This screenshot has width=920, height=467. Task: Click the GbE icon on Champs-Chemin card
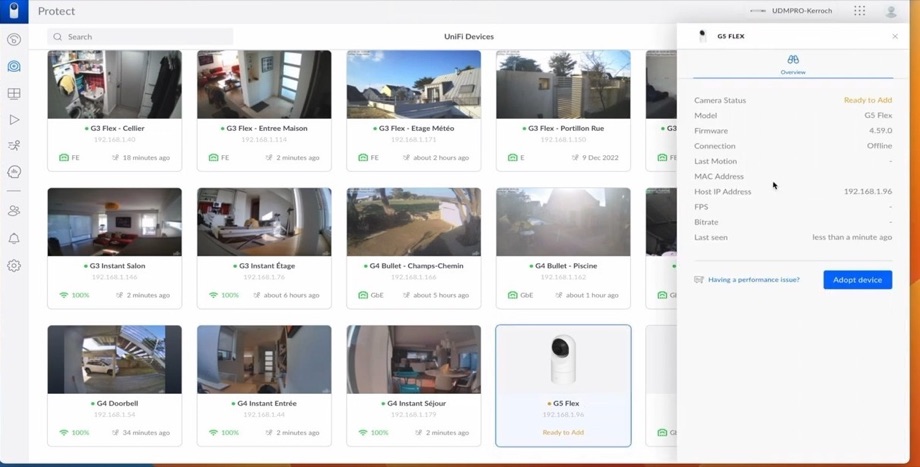pos(363,295)
